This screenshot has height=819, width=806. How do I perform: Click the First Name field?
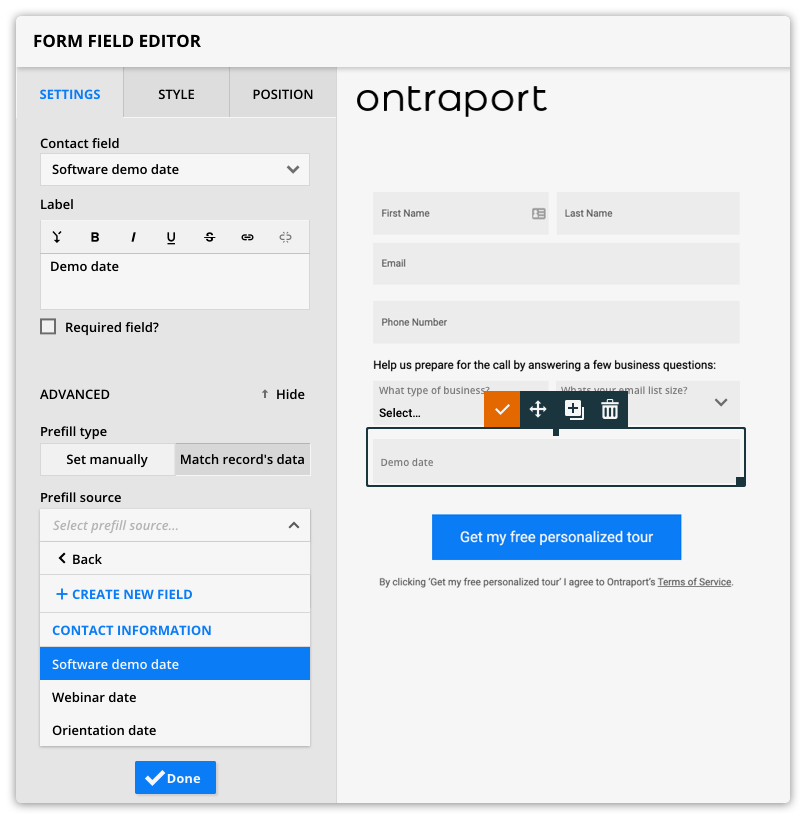[460, 213]
